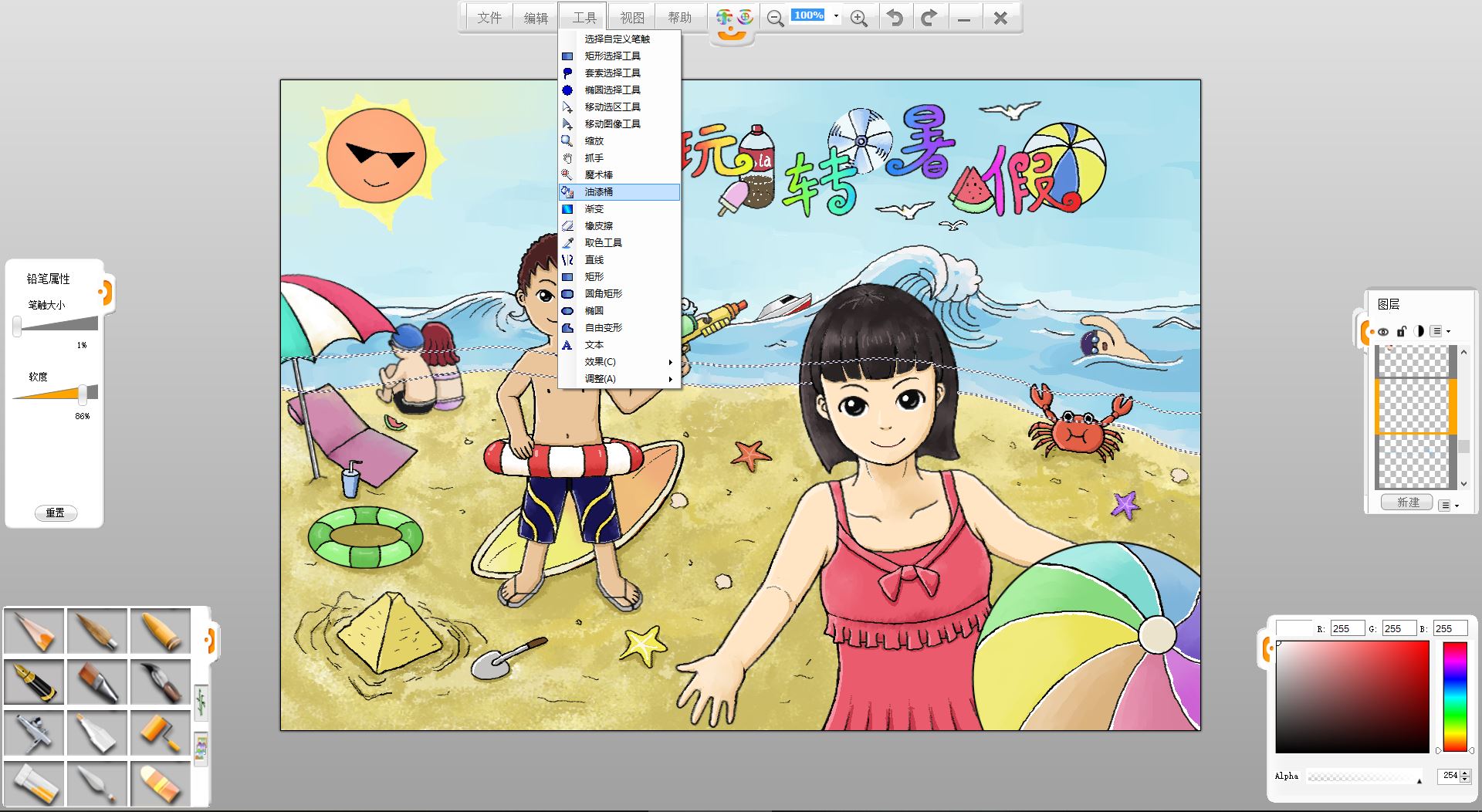
Task: Pick the eraser brush in palette
Action: click(160, 783)
